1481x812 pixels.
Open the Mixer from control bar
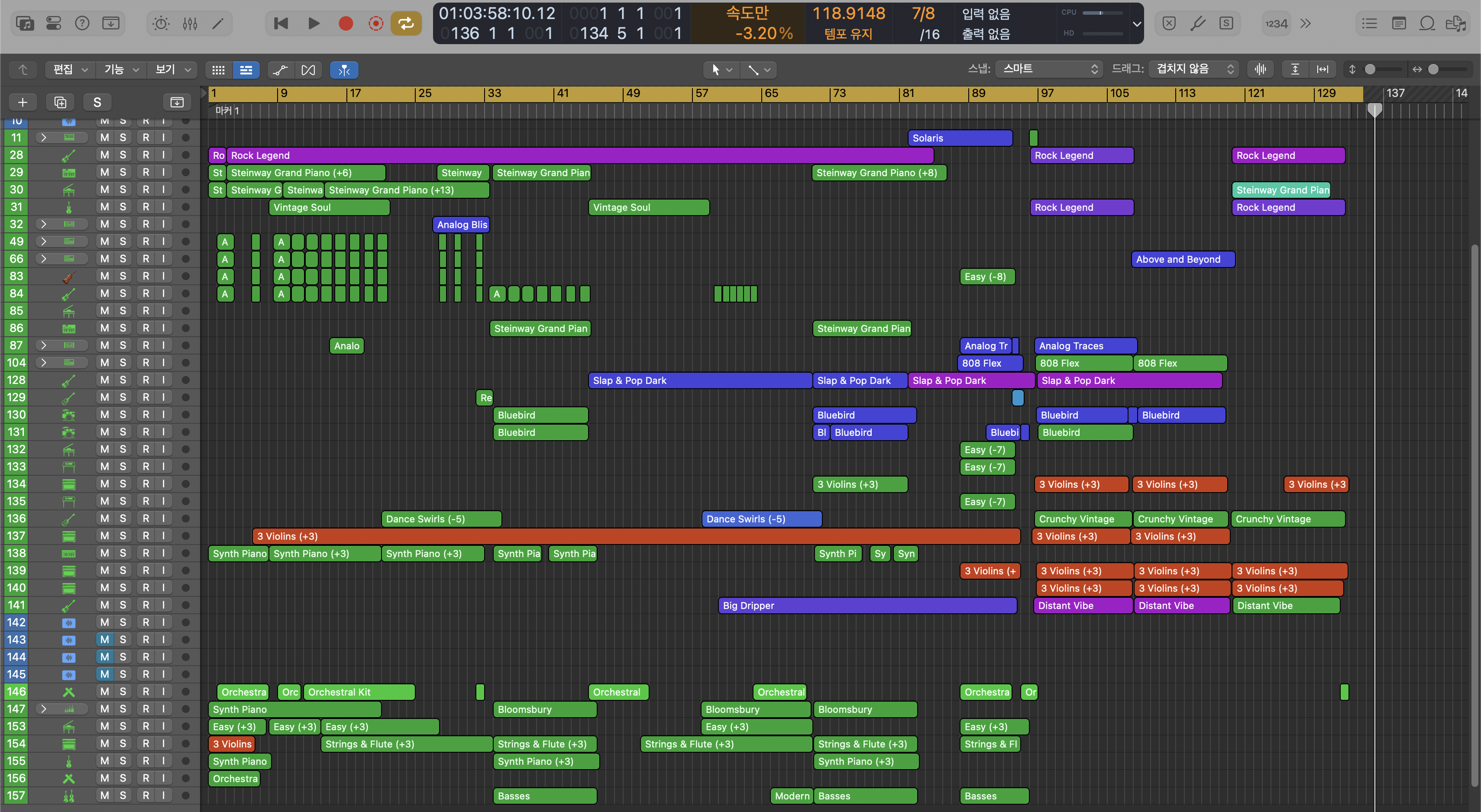pos(190,23)
